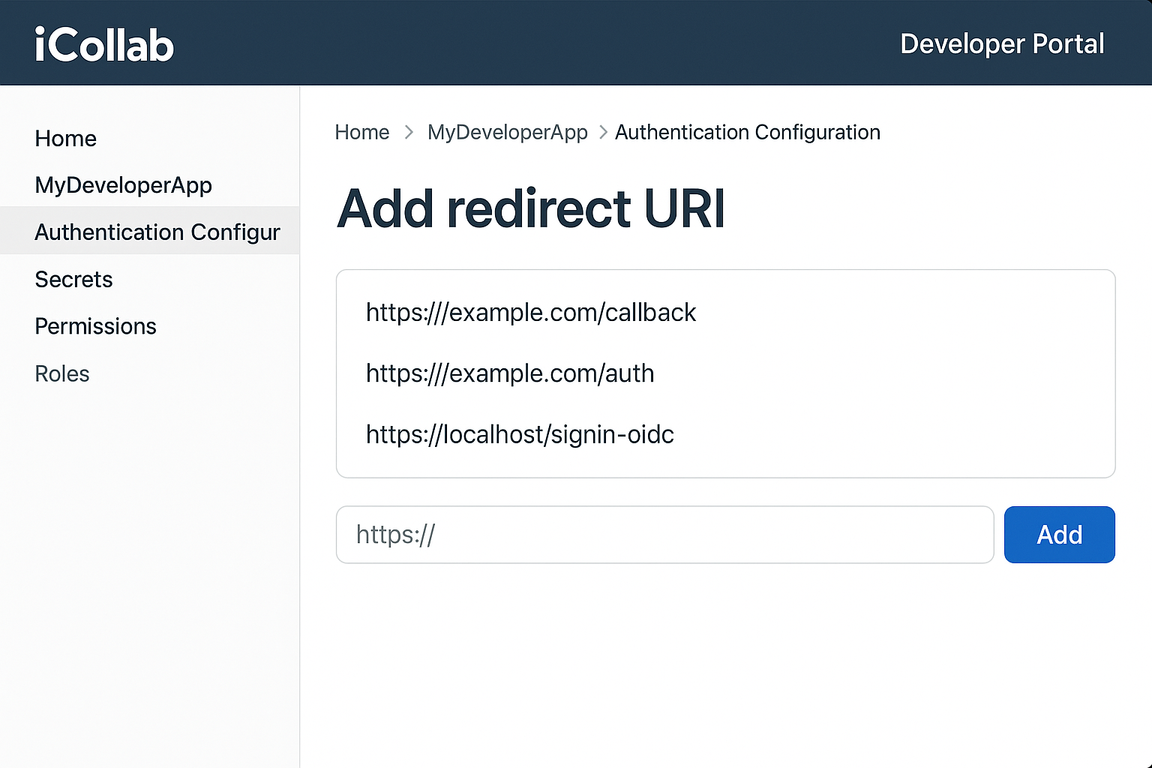Open the Roles section
The image size is (1152, 768).
[61, 373]
